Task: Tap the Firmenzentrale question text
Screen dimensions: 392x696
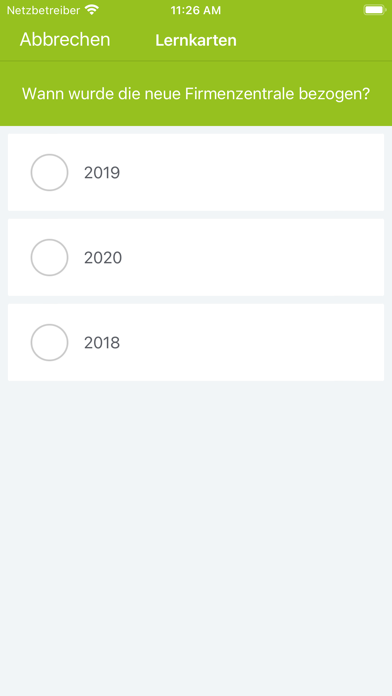Action: [196, 94]
